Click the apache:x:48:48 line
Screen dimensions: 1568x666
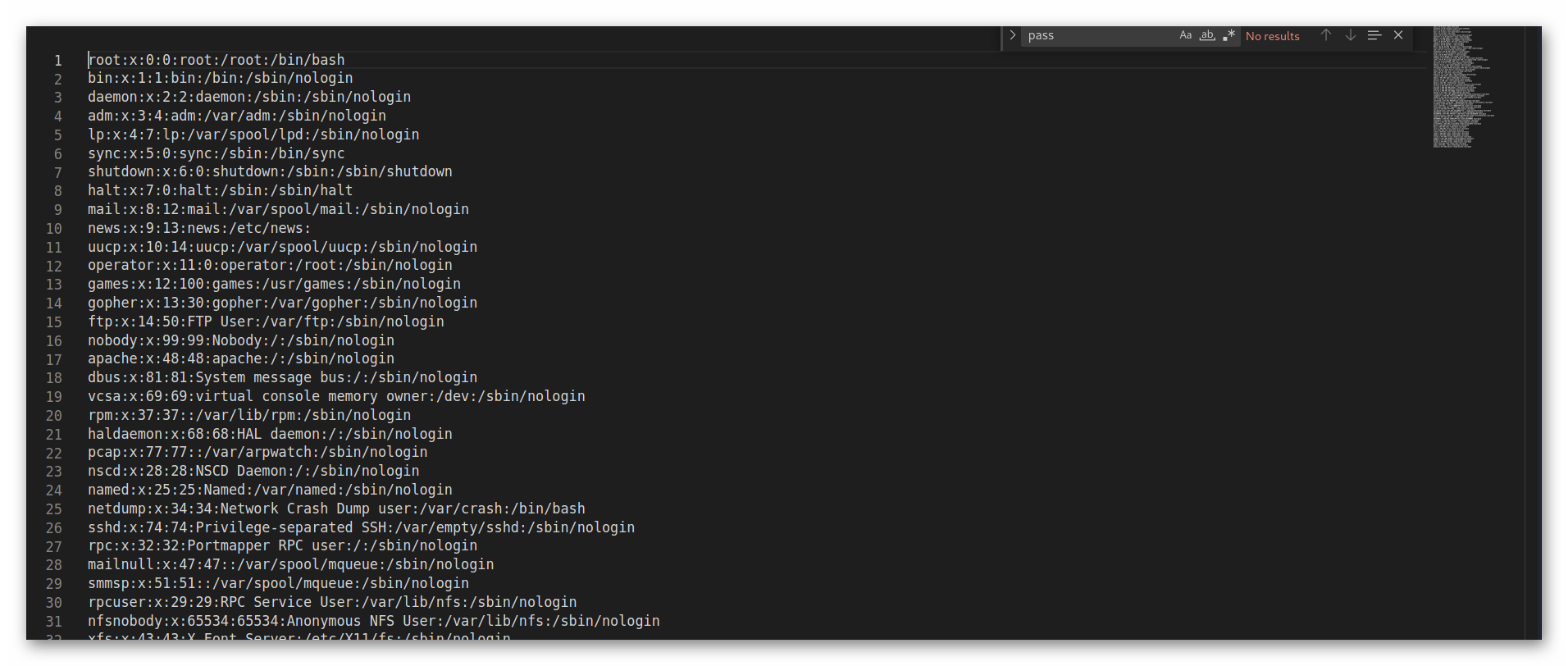(241, 358)
